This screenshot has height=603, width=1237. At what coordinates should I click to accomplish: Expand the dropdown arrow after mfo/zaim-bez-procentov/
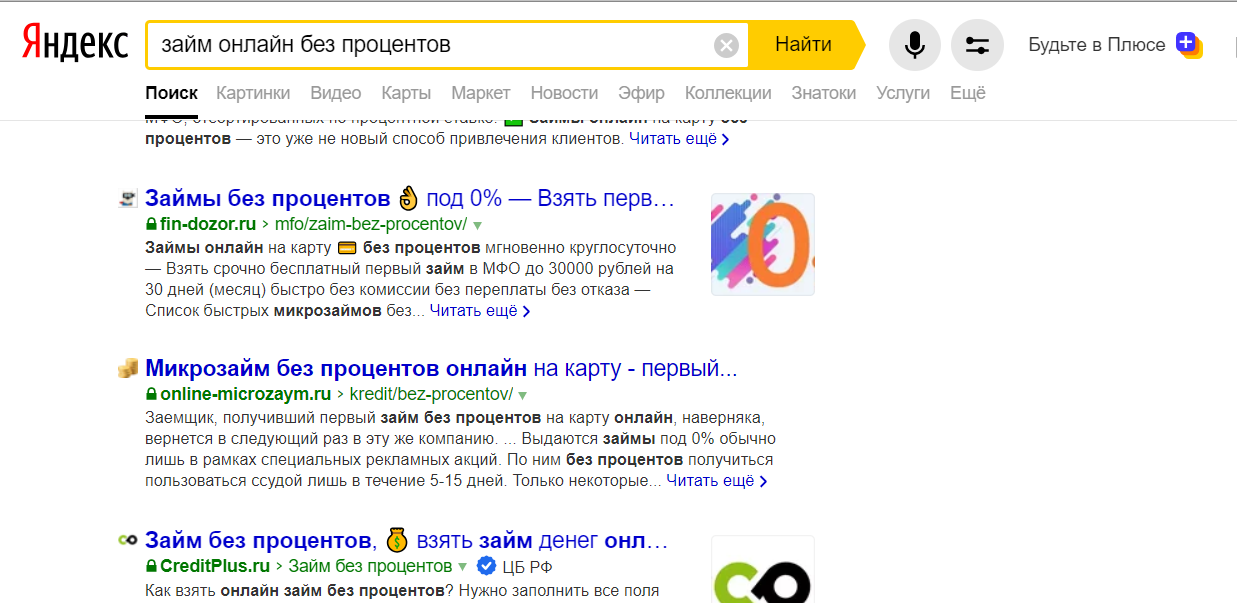point(477,225)
